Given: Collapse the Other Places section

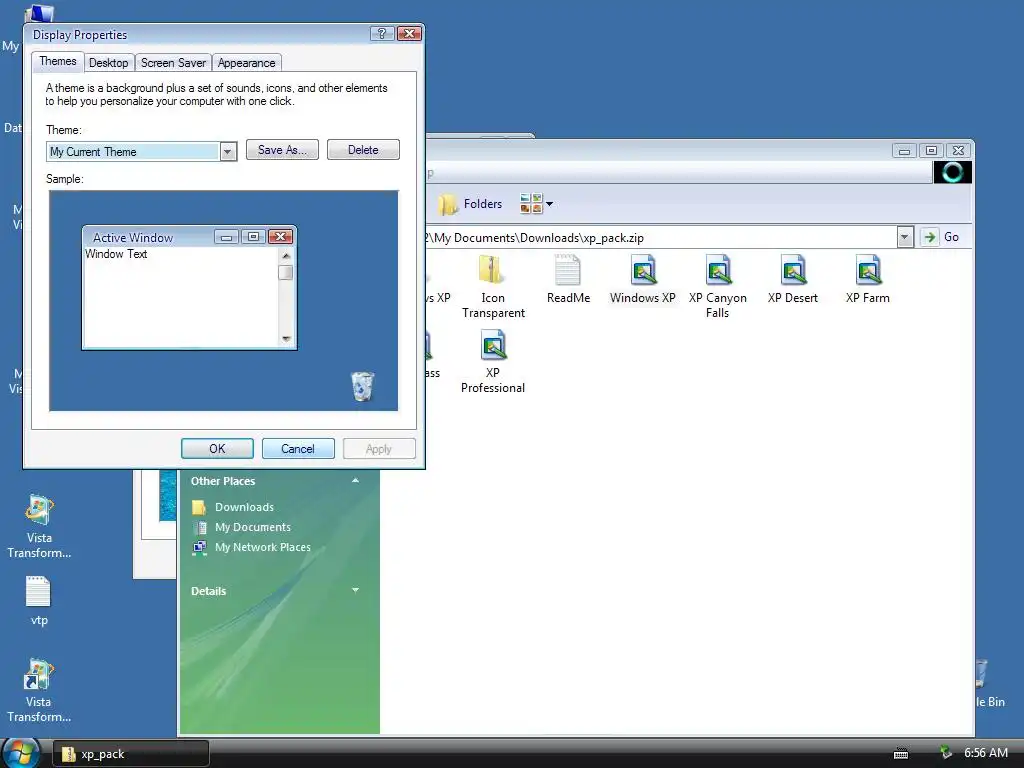Looking at the screenshot, I should (x=355, y=481).
